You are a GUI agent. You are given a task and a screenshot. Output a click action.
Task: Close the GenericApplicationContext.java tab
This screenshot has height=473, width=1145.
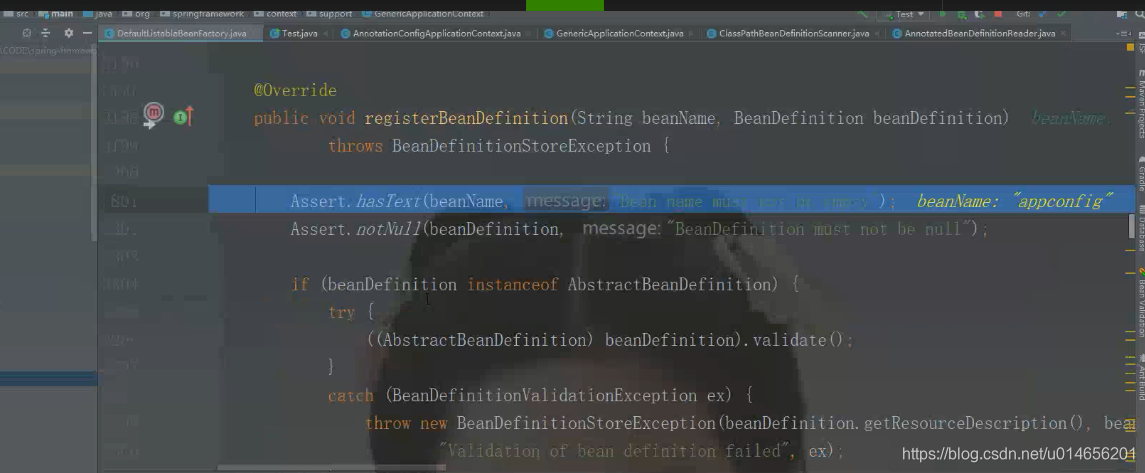(692, 34)
